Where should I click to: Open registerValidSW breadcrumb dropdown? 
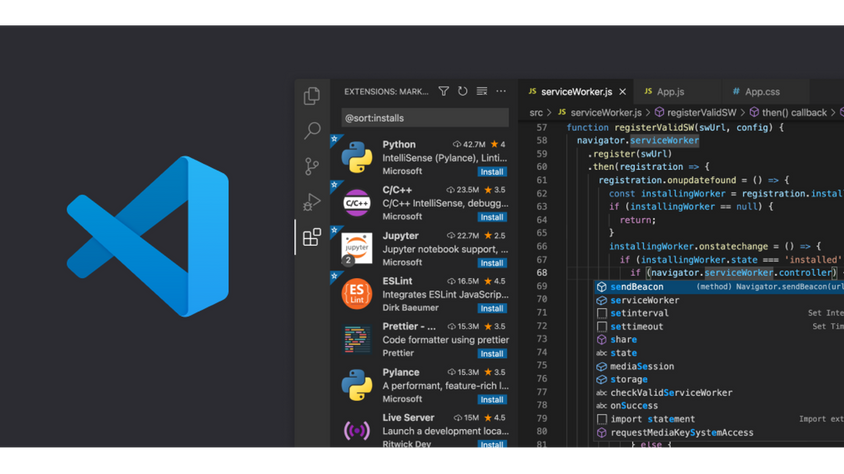pos(695,112)
